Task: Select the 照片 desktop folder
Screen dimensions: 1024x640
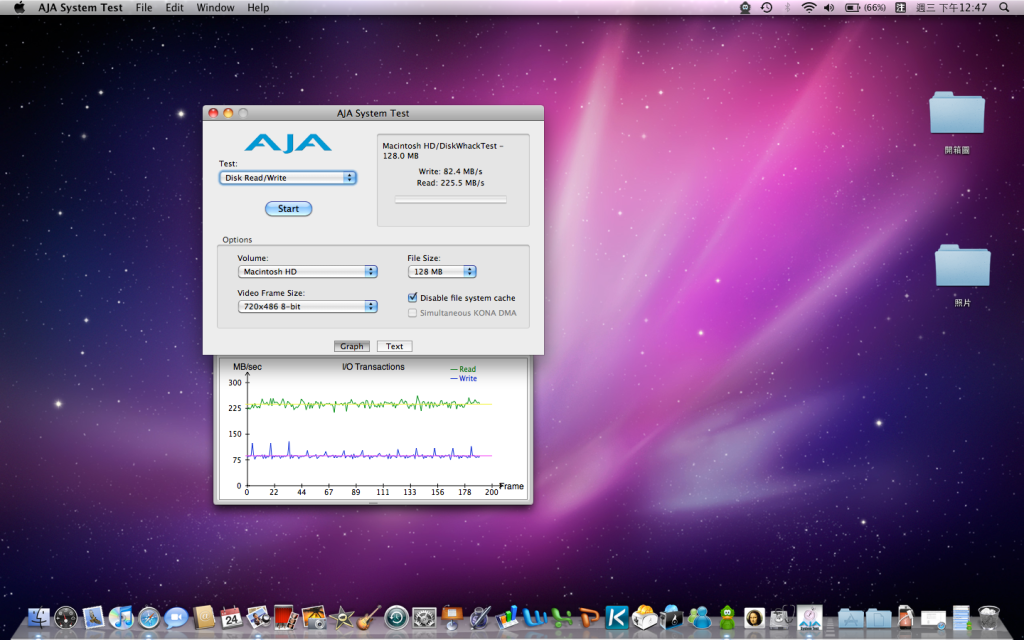Action: click(x=963, y=276)
